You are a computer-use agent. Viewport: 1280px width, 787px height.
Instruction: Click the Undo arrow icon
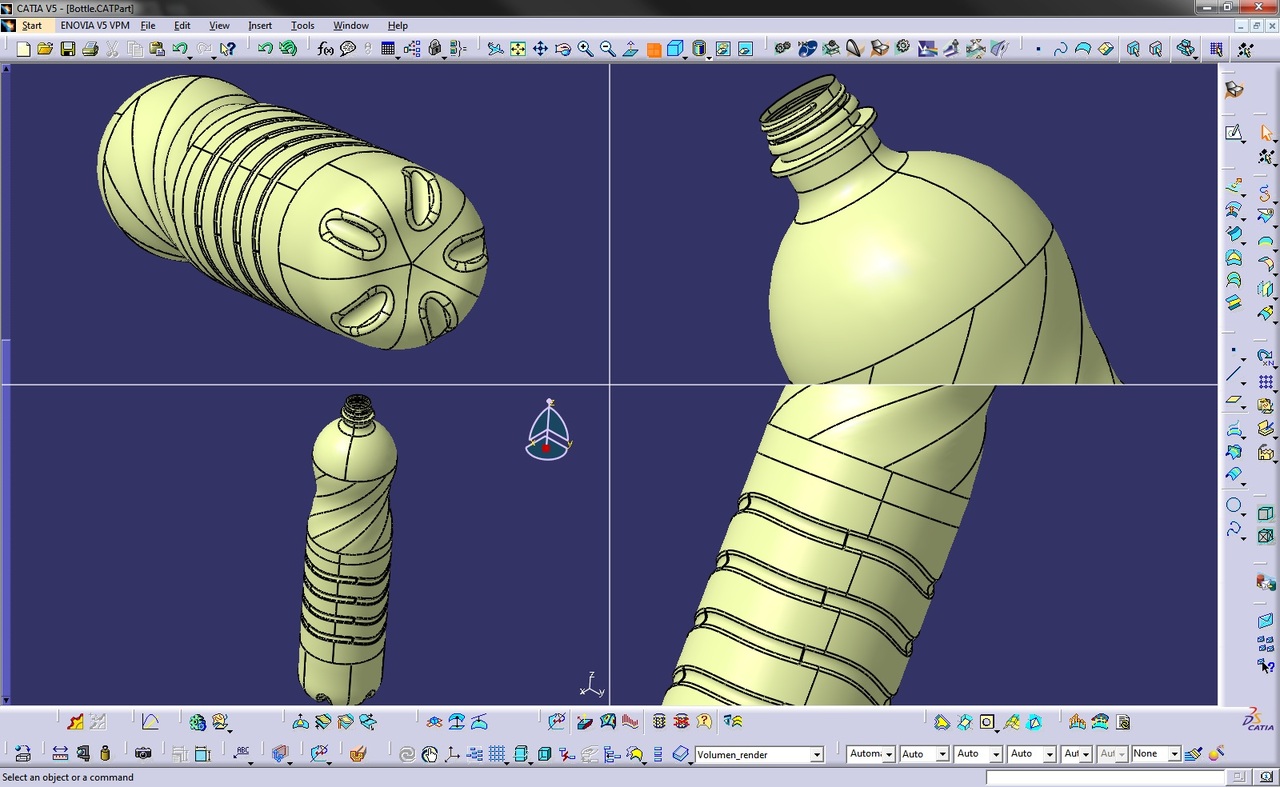180,47
